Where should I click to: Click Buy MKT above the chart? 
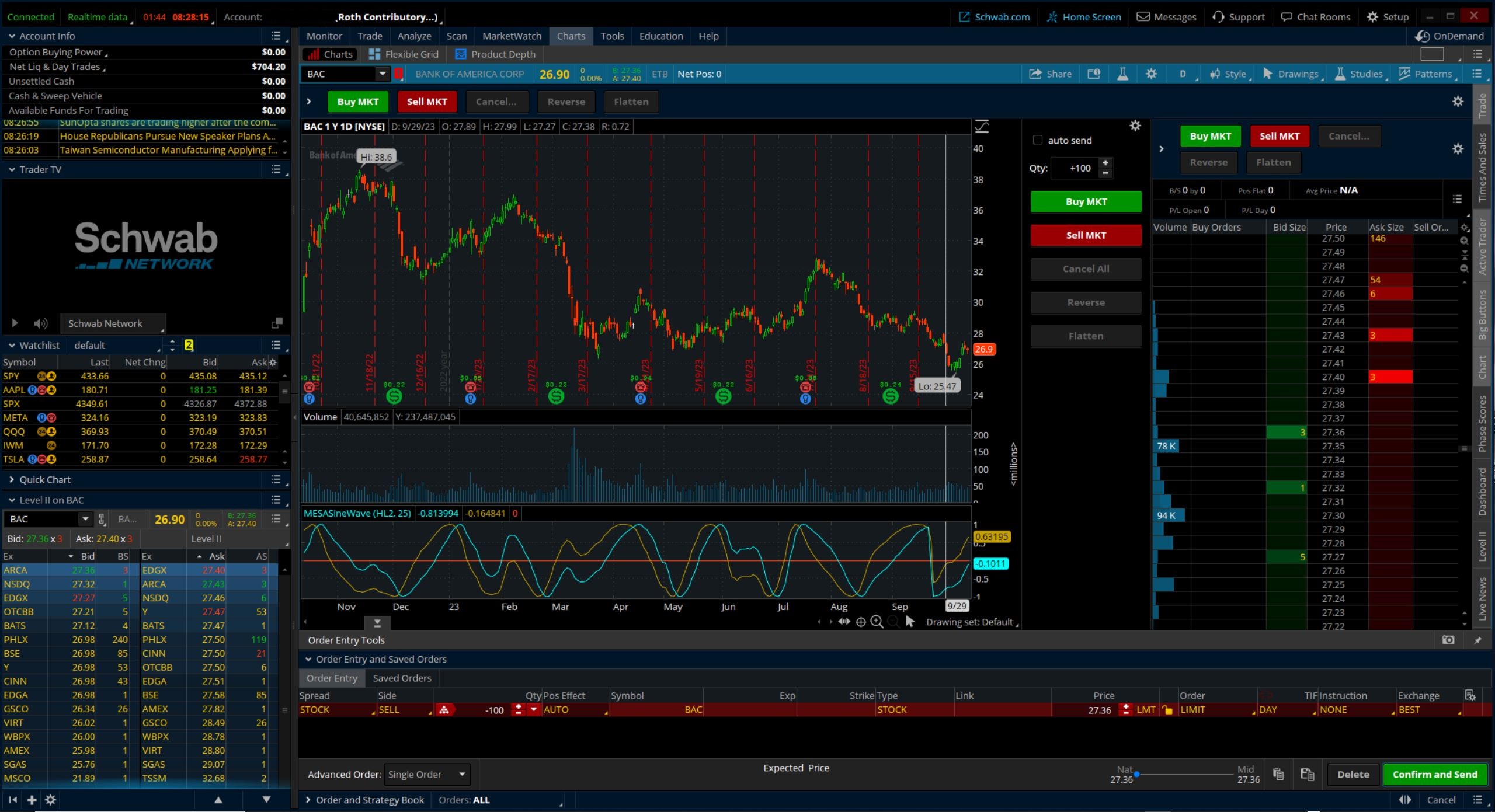click(x=357, y=102)
